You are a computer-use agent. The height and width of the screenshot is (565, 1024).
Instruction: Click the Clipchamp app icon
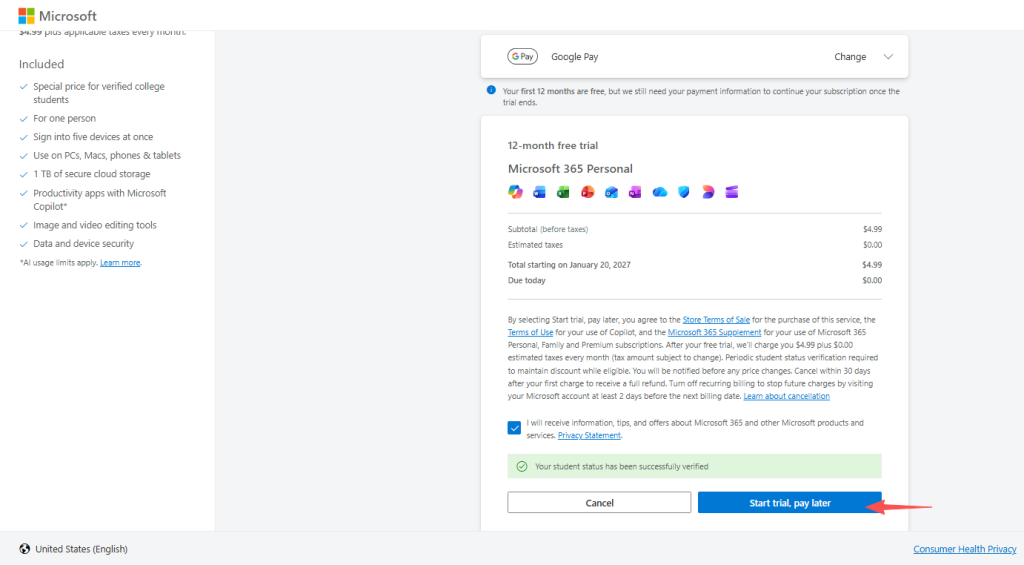732,192
